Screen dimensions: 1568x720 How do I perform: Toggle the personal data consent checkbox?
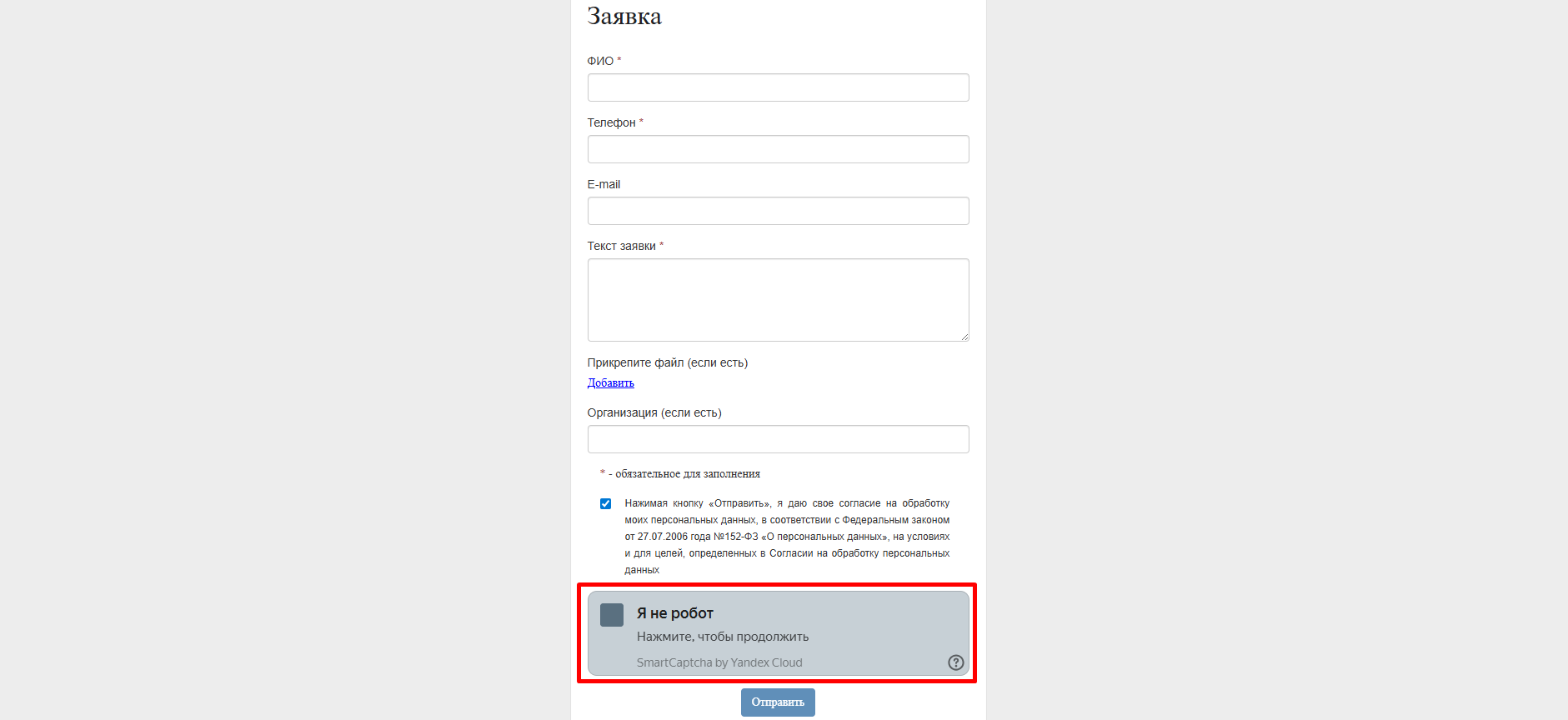(x=605, y=503)
